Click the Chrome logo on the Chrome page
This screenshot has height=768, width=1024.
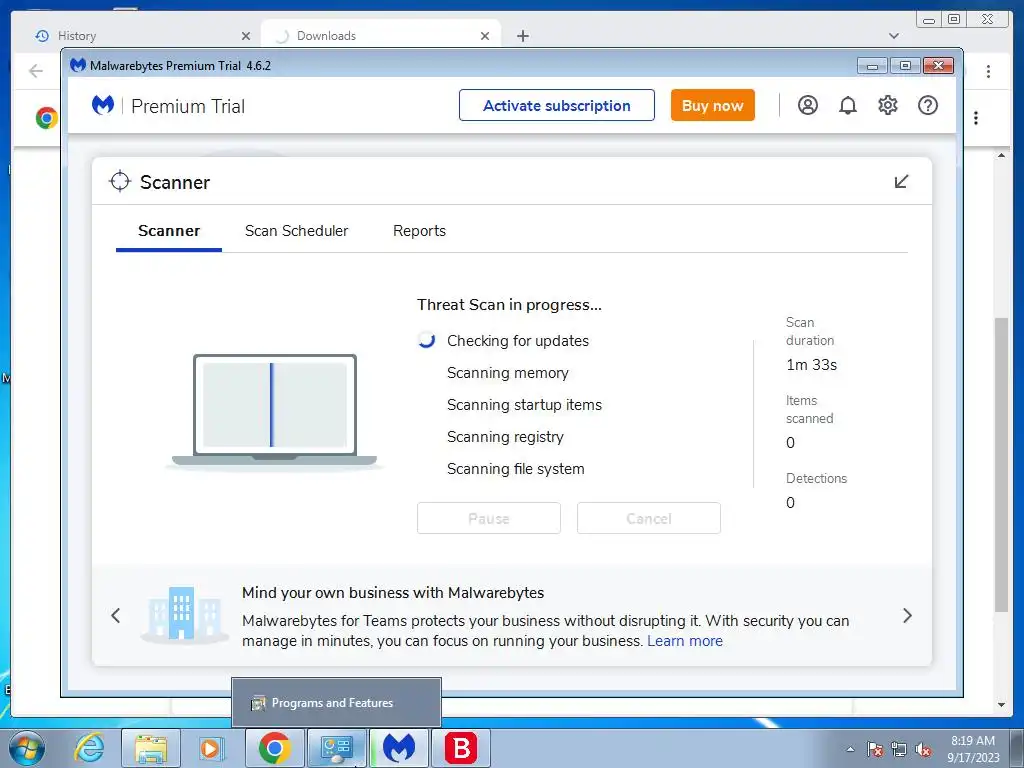click(x=46, y=118)
